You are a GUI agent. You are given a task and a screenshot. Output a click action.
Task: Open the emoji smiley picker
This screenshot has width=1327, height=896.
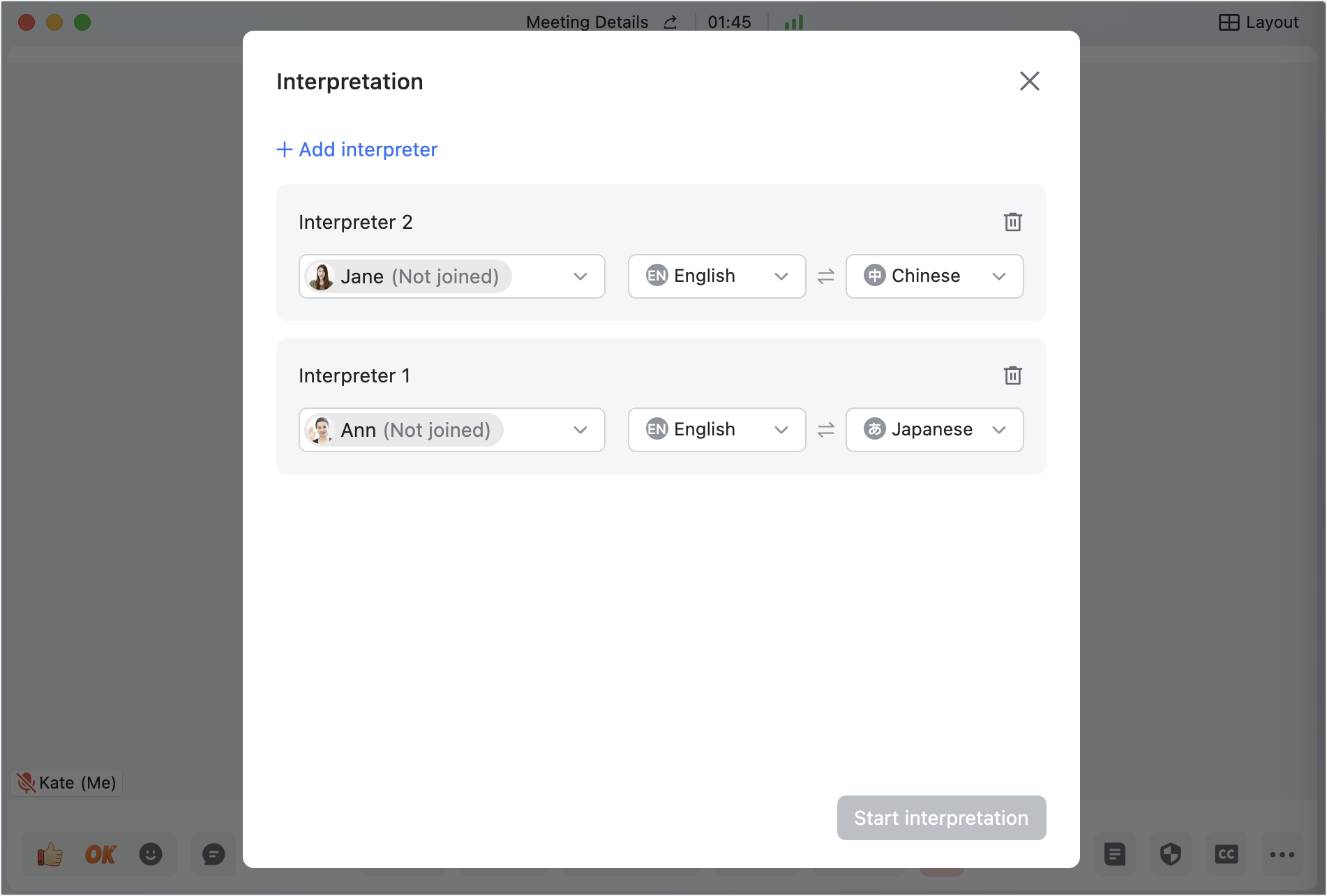(x=151, y=854)
